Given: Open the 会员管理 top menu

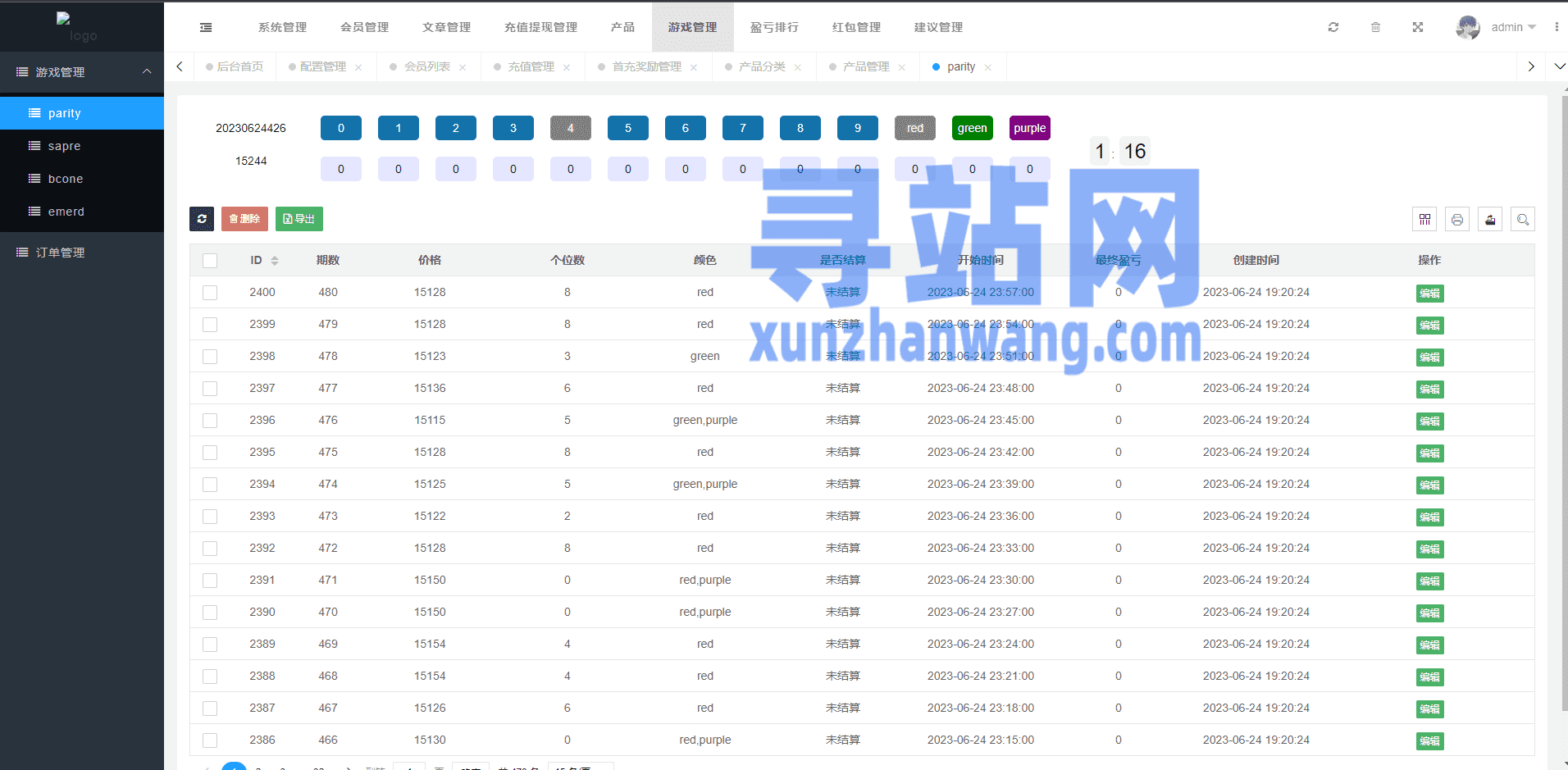Looking at the screenshot, I should (365, 27).
